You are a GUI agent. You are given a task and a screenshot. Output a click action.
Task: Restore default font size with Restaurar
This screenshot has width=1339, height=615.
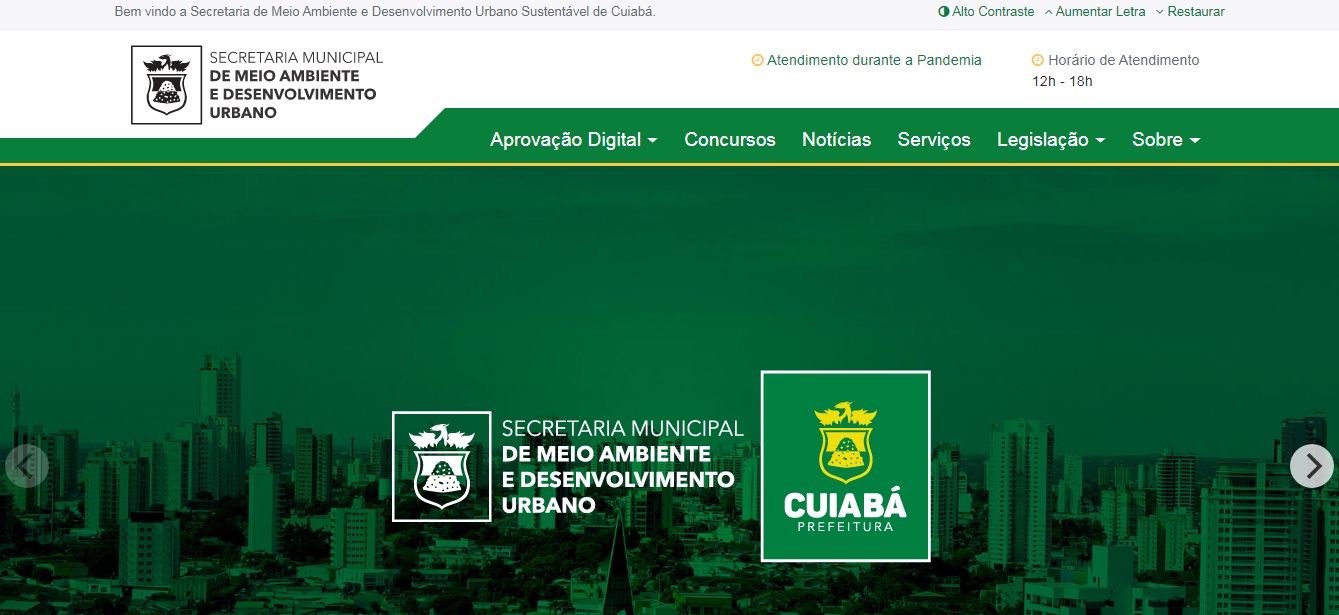1196,11
